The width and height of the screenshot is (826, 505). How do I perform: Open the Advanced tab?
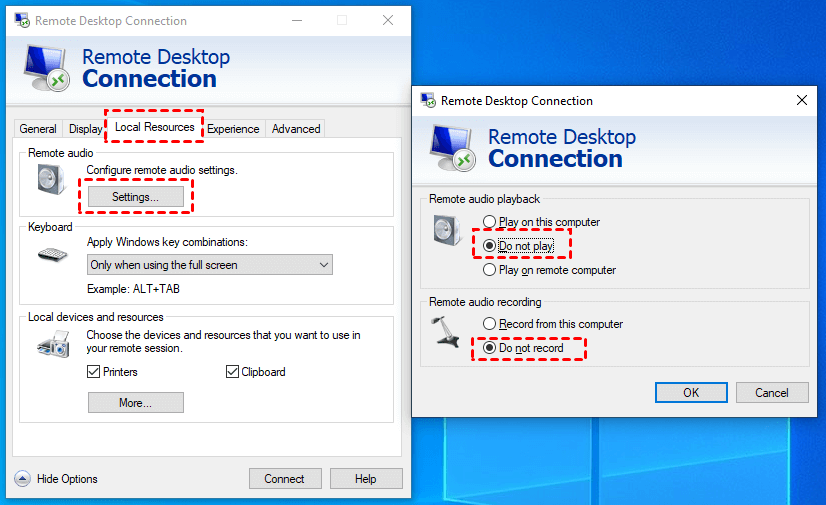tap(296, 128)
